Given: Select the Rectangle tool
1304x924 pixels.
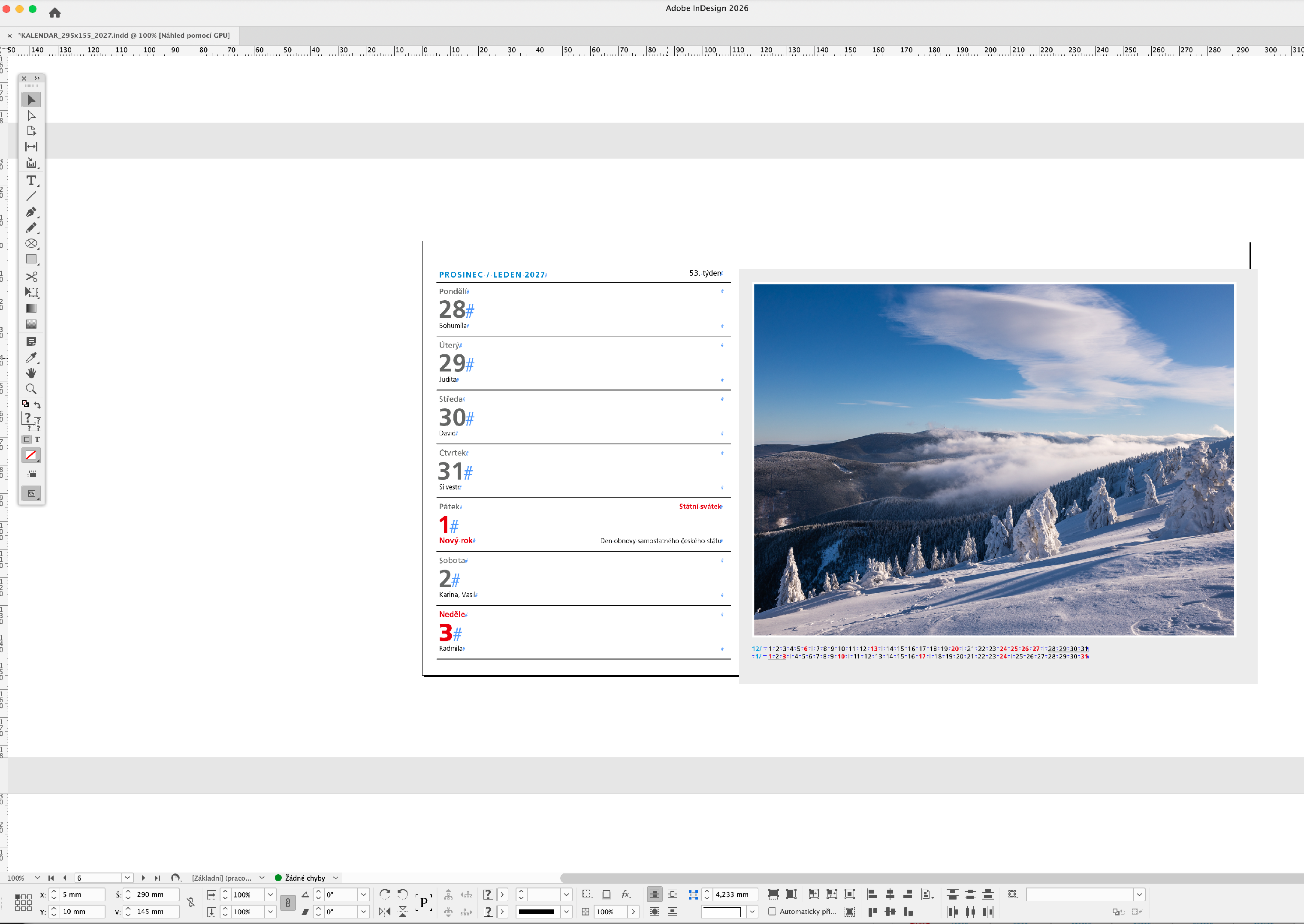Looking at the screenshot, I should 31,260.
